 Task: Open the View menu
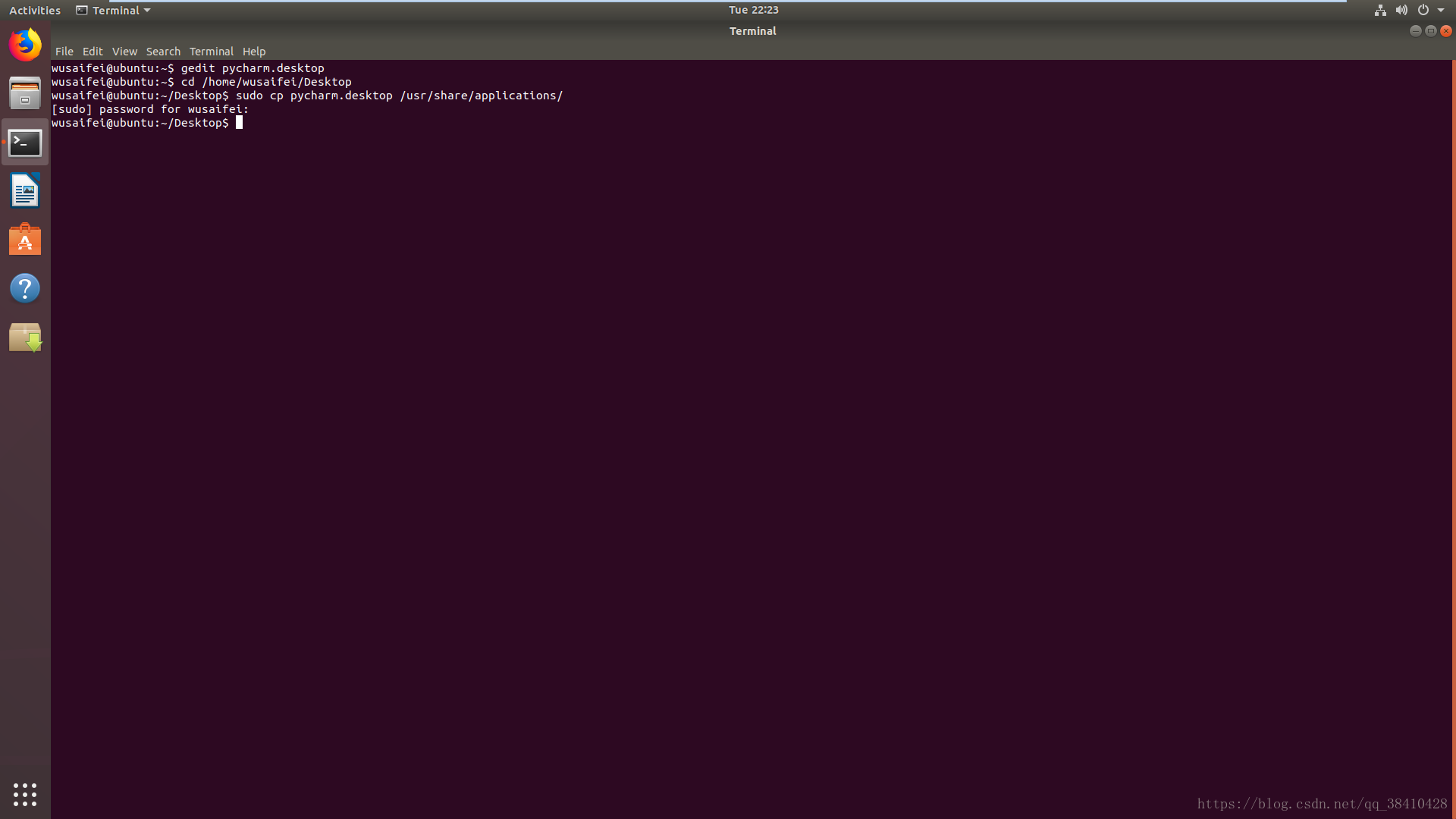(124, 52)
